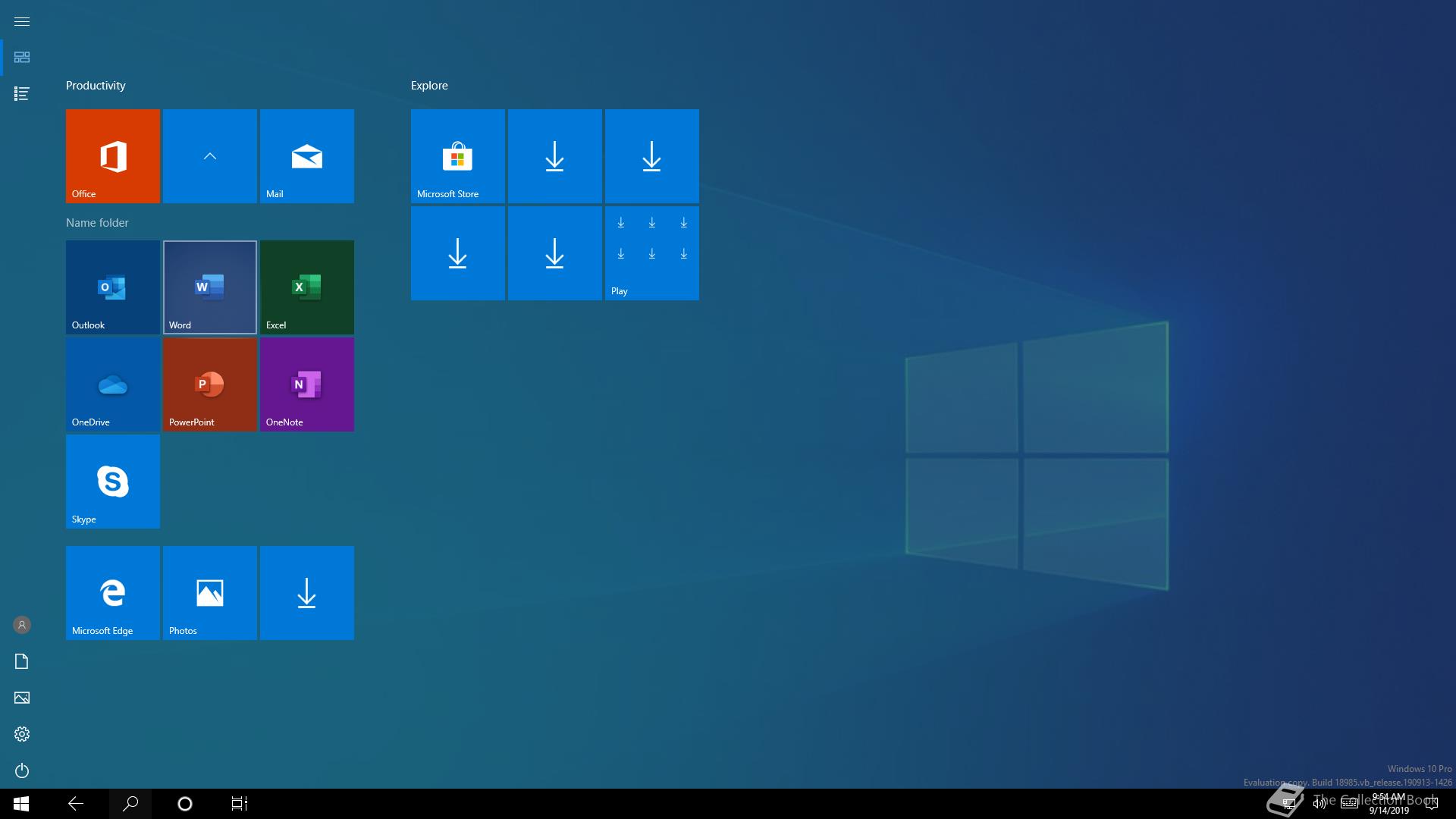
Task: Go back with taskbar arrow
Action: point(76,804)
